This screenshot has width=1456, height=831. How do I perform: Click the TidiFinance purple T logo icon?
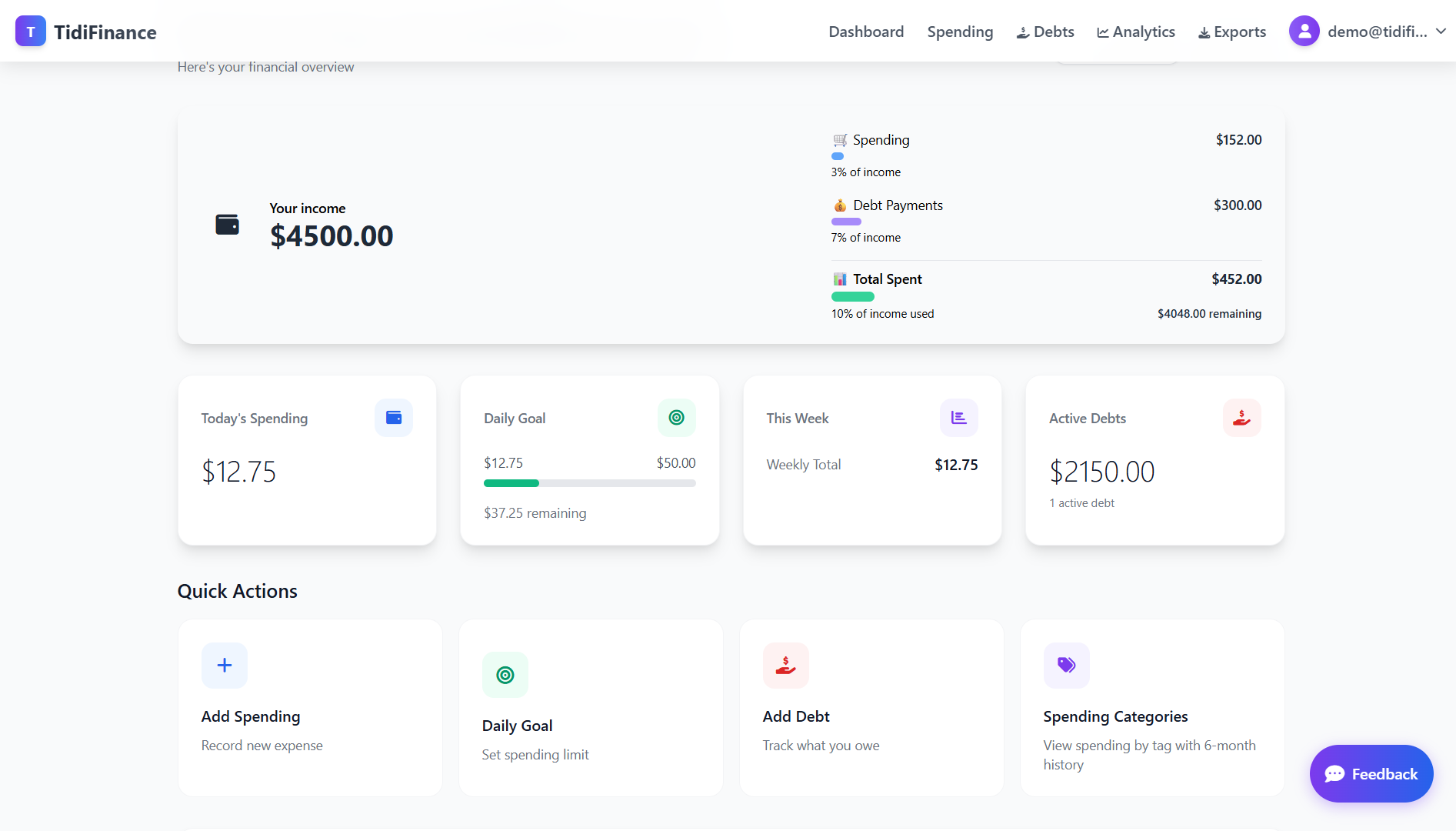(x=31, y=32)
